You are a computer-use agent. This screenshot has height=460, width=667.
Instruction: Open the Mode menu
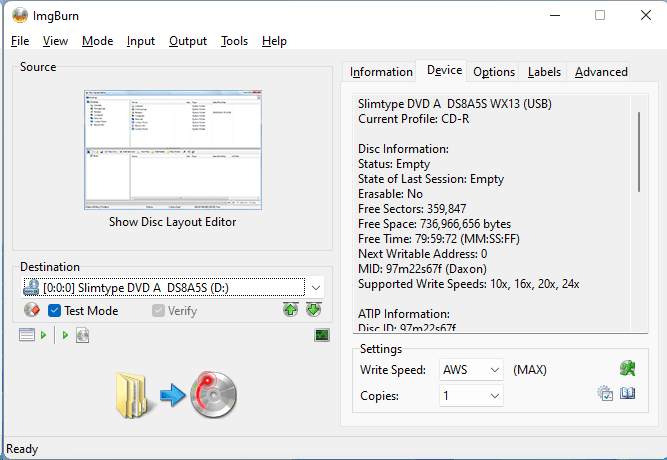[x=97, y=41]
